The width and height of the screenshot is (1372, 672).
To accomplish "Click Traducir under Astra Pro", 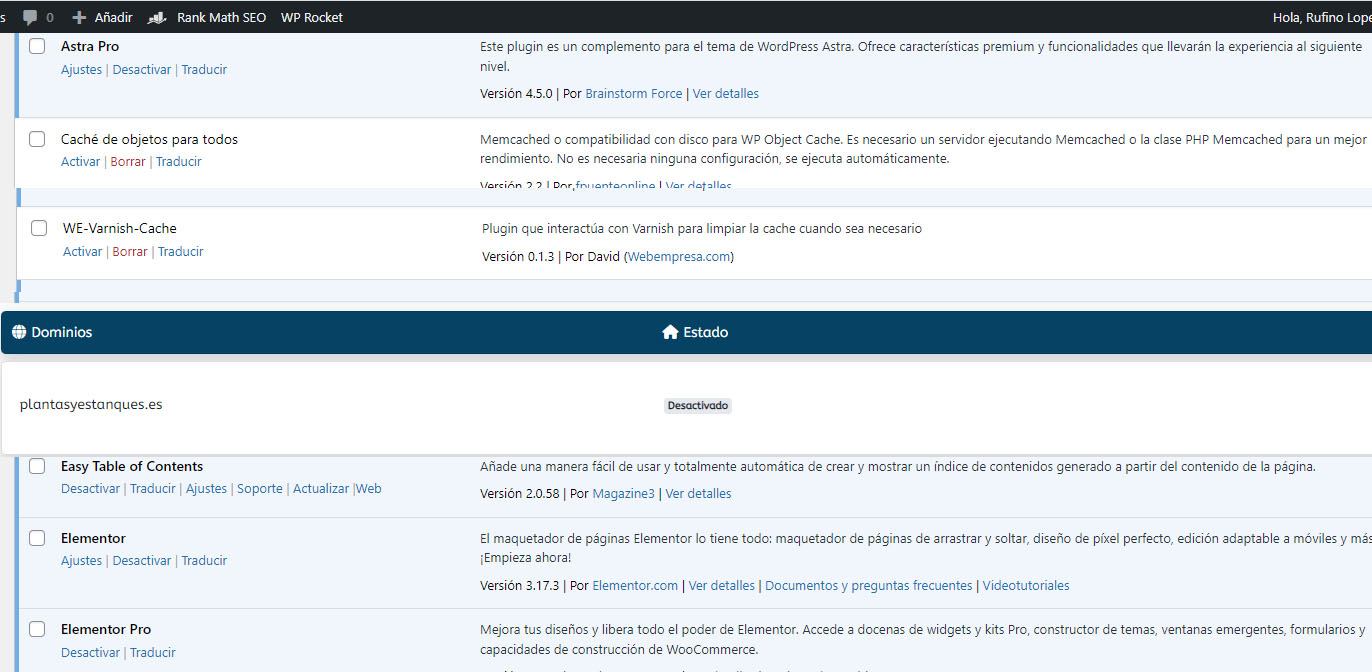I will pos(204,70).
